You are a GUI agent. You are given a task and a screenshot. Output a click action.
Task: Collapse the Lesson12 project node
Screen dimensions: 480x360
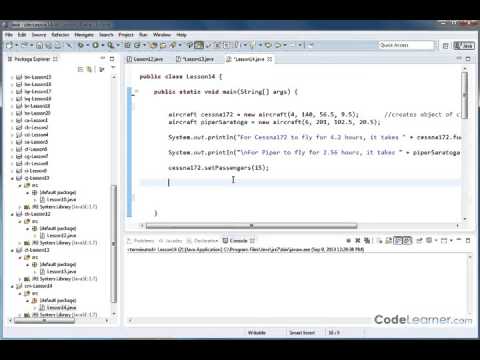tap(12, 214)
